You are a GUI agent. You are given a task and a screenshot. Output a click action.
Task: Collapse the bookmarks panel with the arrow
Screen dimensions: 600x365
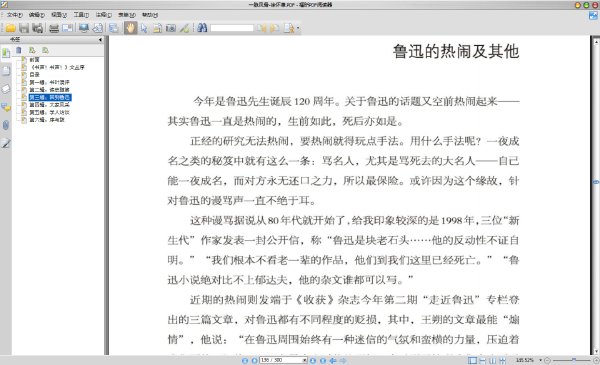tap(100, 39)
